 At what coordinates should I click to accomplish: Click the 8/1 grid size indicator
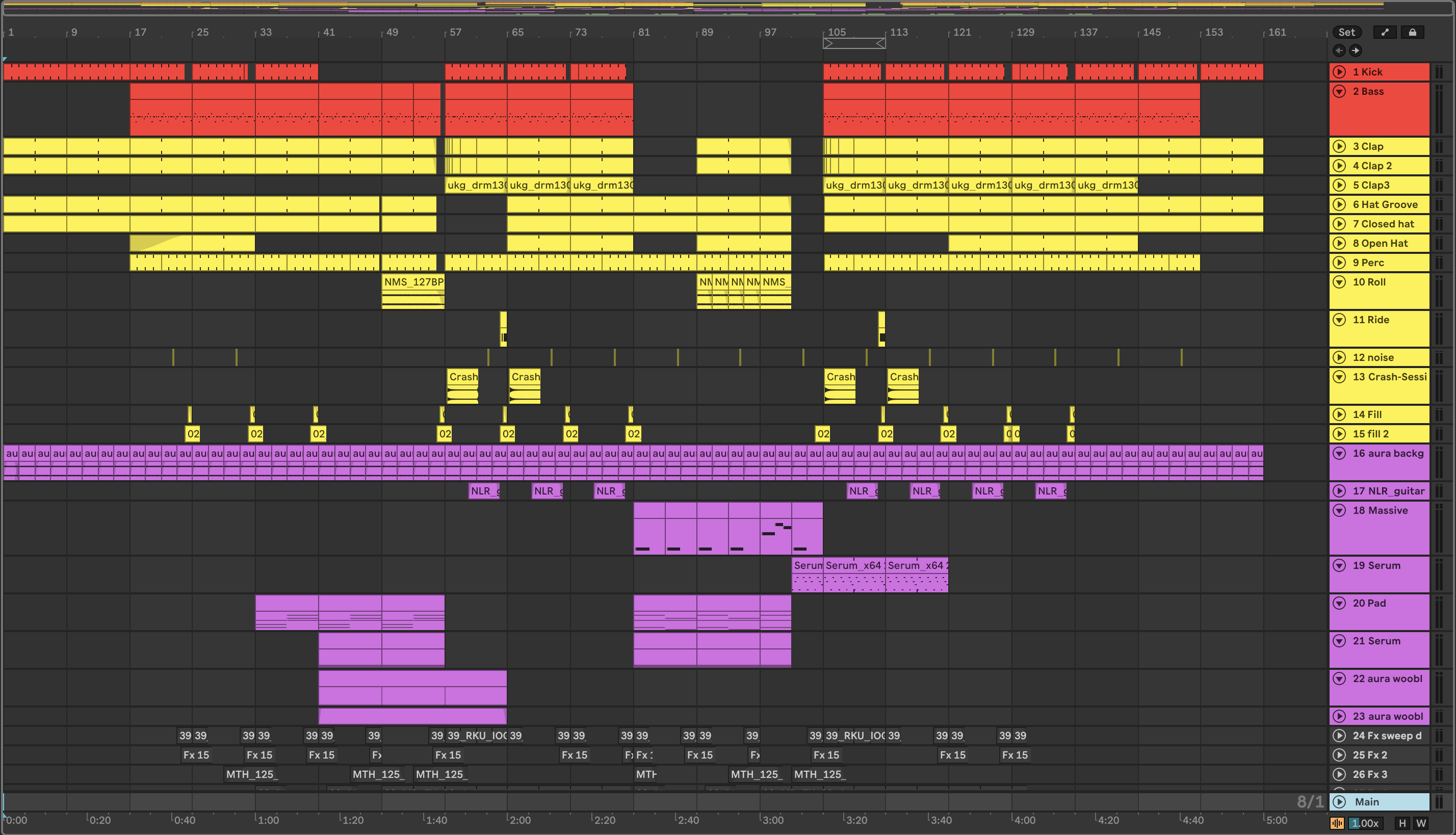[1310, 802]
